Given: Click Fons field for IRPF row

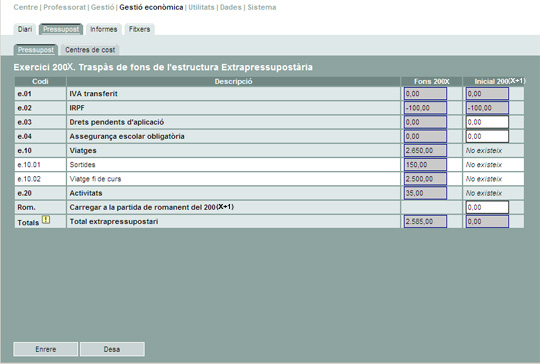Looking at the screenshot, I should 425,108.
